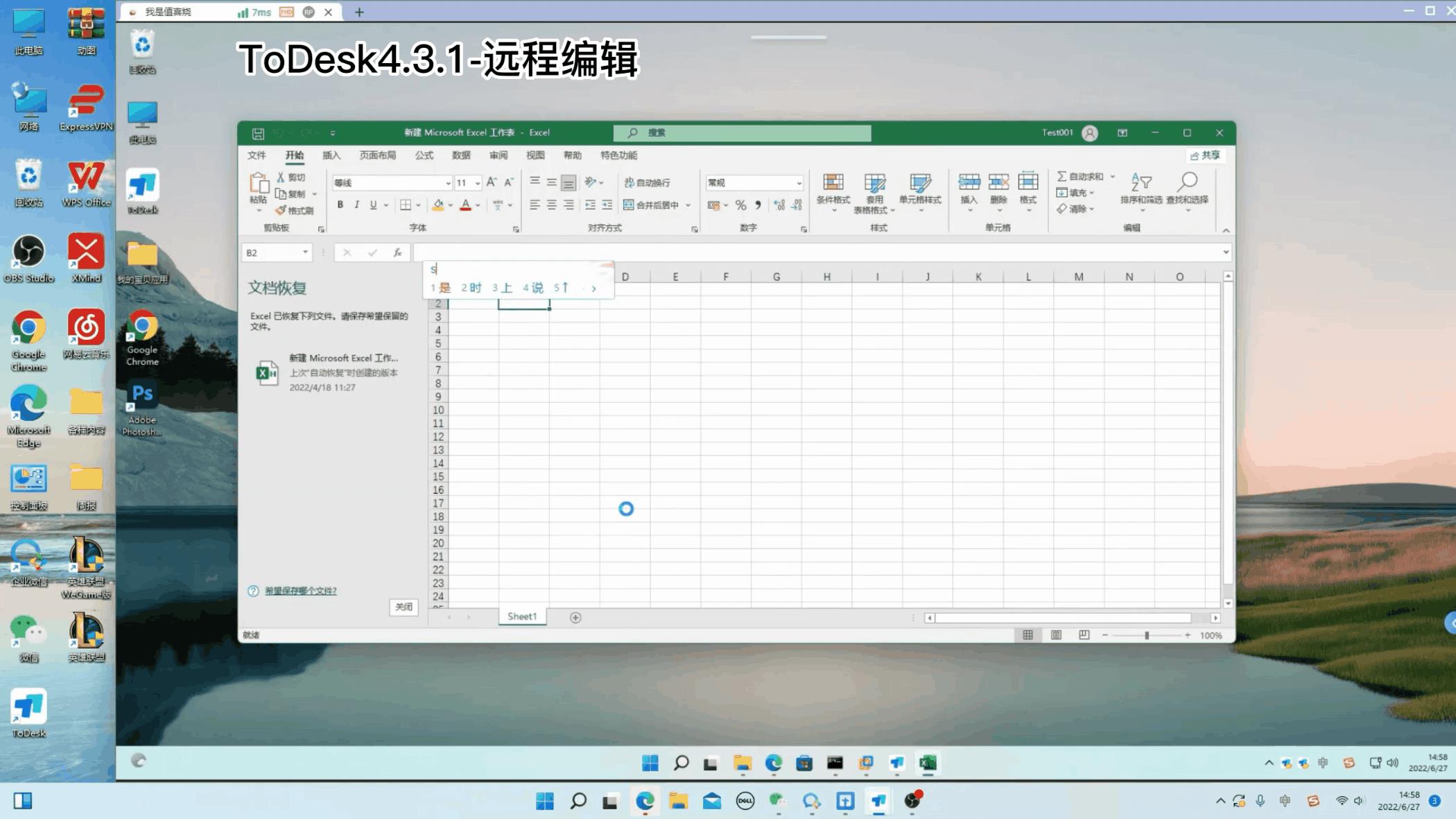Viewport: 1456px width, 819px height.
Task: Open Microsoft Edge on local taskbar
Action: tap(645, 801)
